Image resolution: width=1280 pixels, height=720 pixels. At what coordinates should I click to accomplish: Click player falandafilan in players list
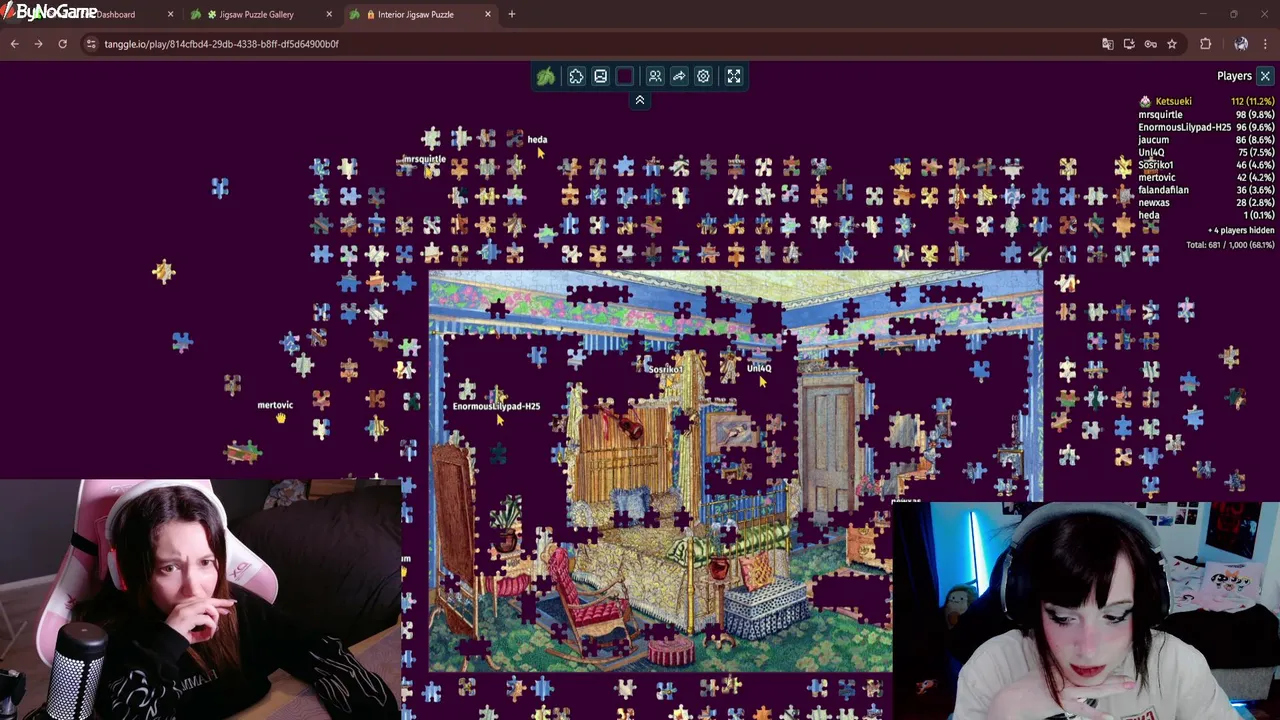click(x=1163, y=190)
